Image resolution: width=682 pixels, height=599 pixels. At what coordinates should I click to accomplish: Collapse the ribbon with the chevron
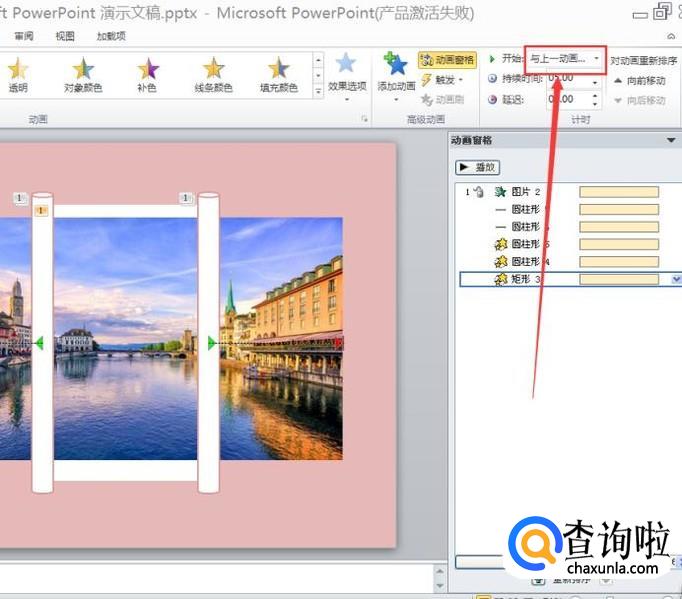pyautogui.click(x=671, y=36)
